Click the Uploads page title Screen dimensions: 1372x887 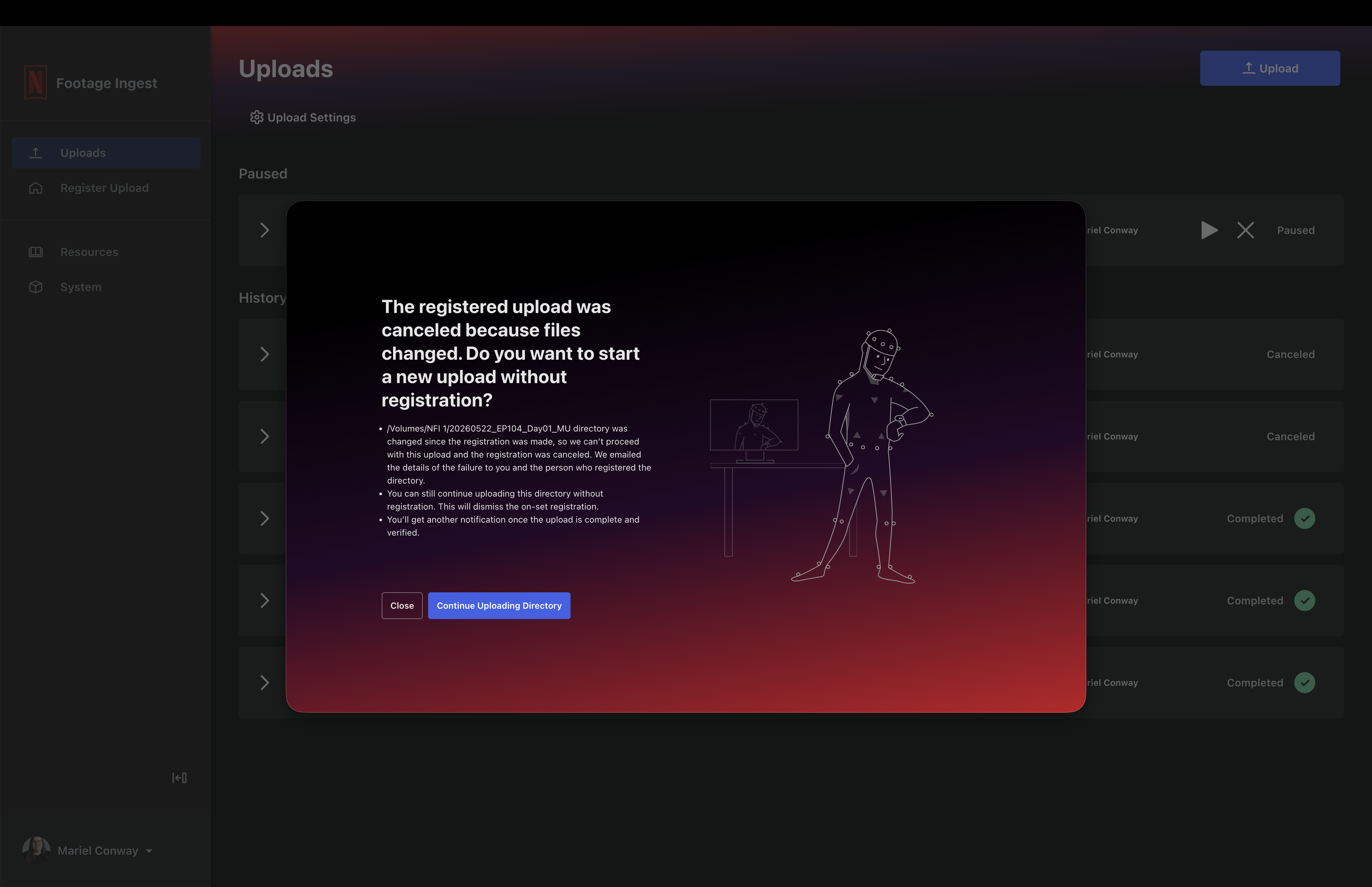coord(286,68)
